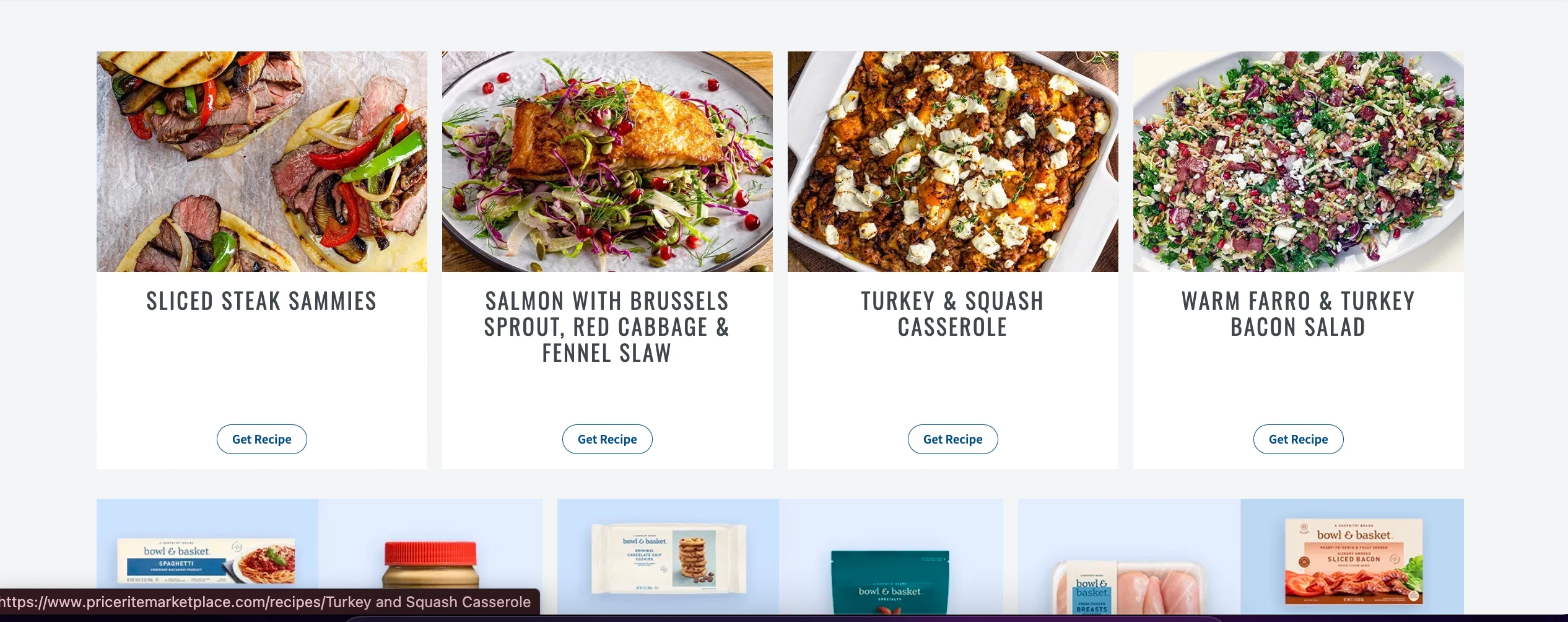Image resolution: width=1568 pixels, height=622 pixels.
Task: Select the teal Bowl & Basket specialty bag
Action: click(x=890, y=582)
